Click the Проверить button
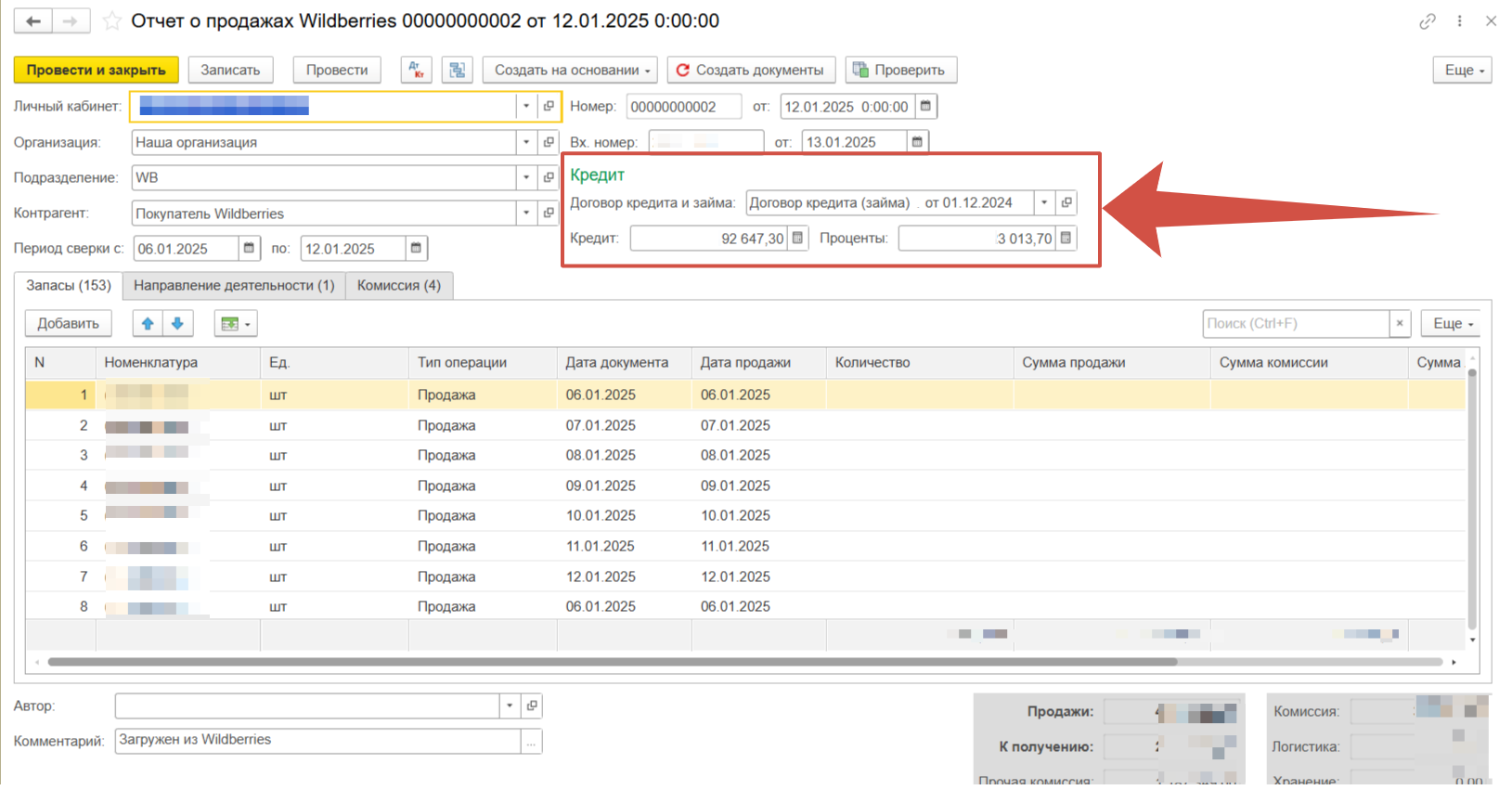 click(900, 70)
